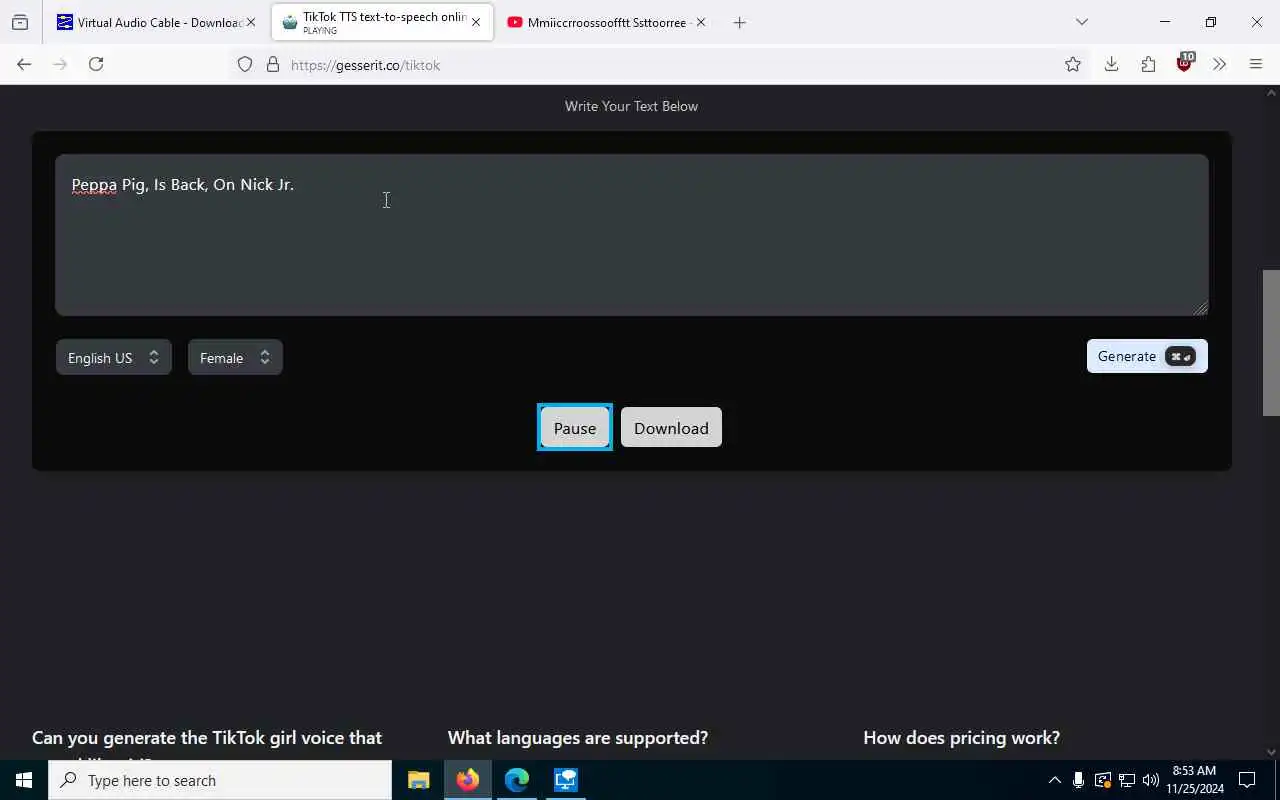Click 'How does pricing work?' heading
Image resolution: width=1280 pixels, height=800 pixels.
(x=961, y=738)
